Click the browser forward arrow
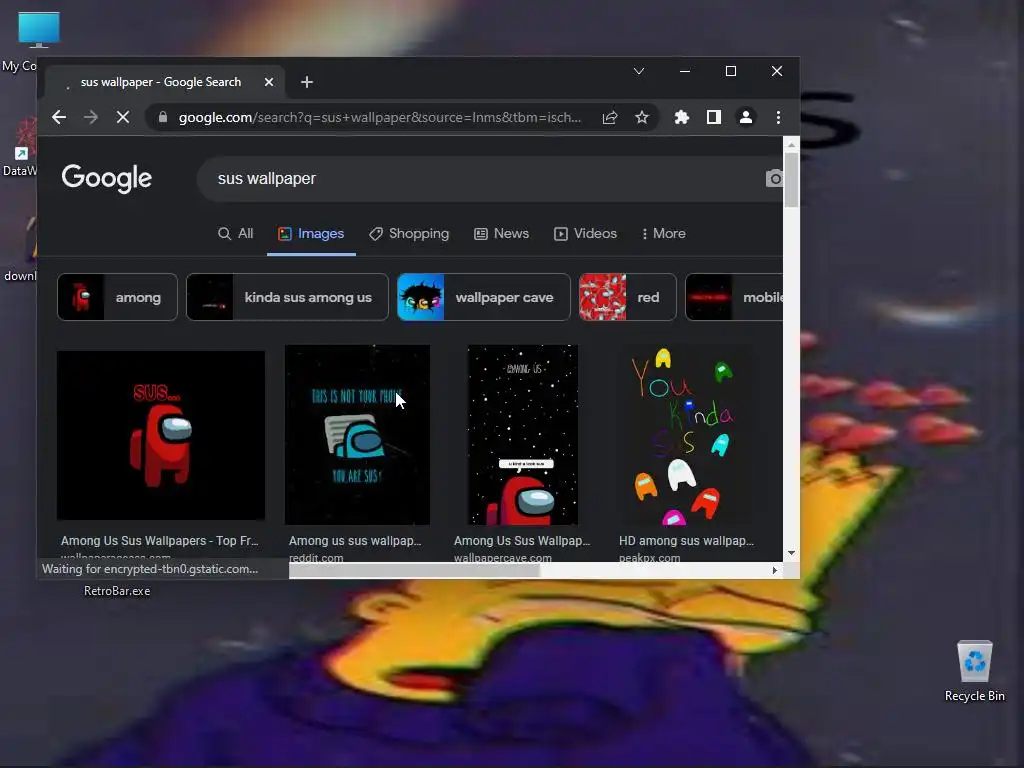1024x768 pixels. coord(91,118)
